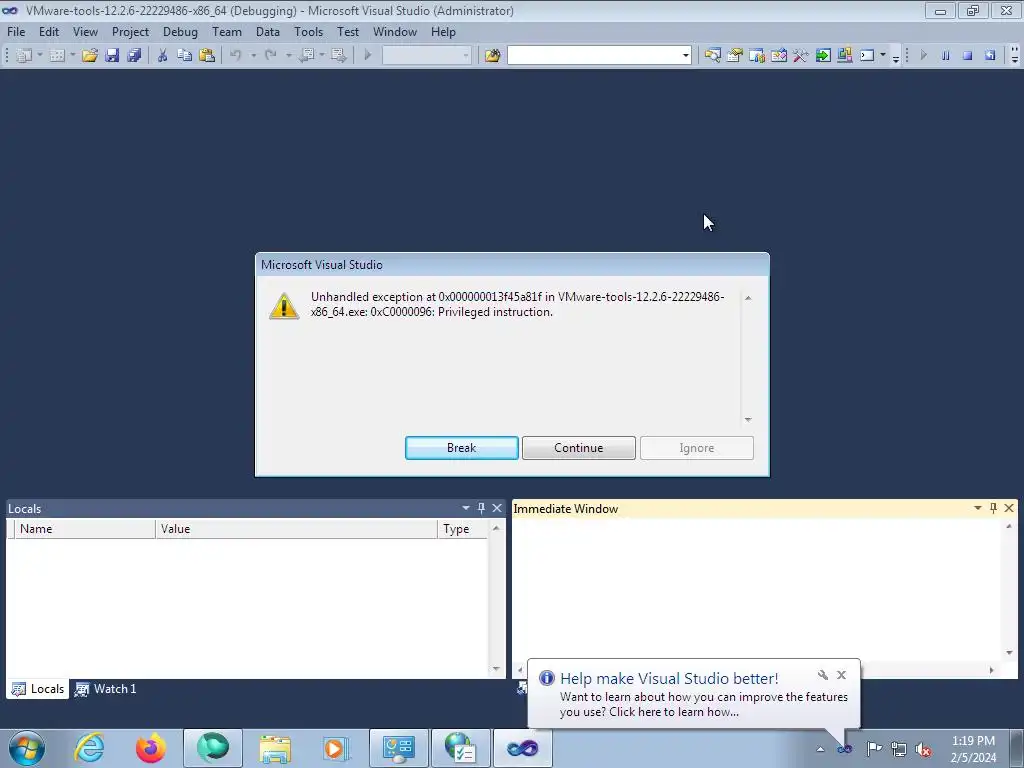Open the Tools menu
Image resolution: width=1024 pixels, height=768 pixels.
click(x=308, y=31)
